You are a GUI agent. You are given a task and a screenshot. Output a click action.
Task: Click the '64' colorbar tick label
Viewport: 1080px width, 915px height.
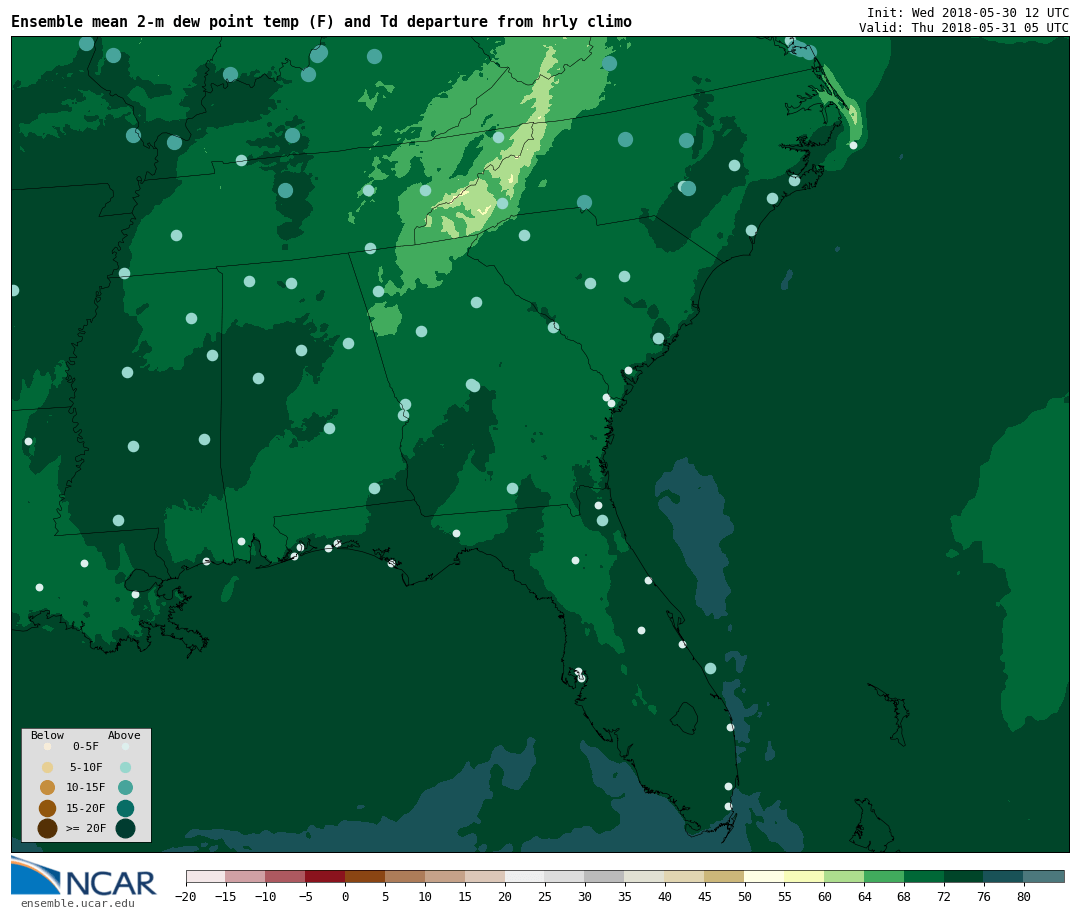[864, 896]
